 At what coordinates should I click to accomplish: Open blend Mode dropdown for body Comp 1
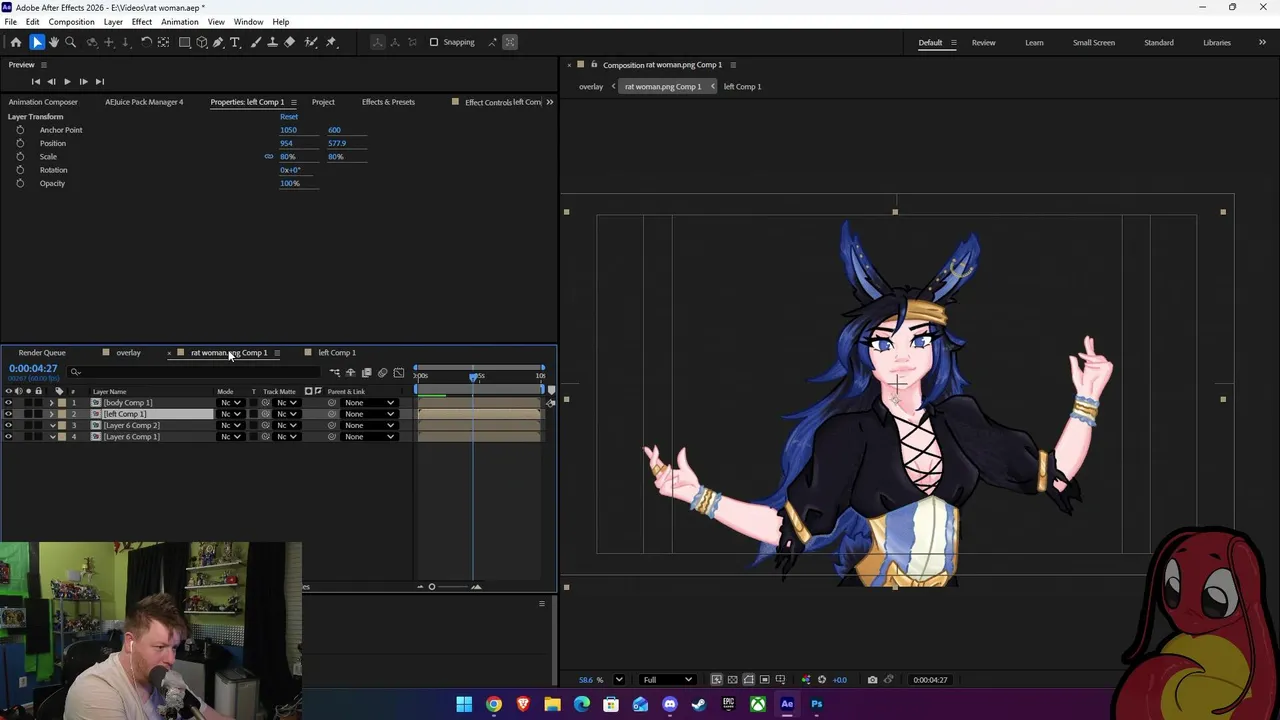tap(231, 403)
